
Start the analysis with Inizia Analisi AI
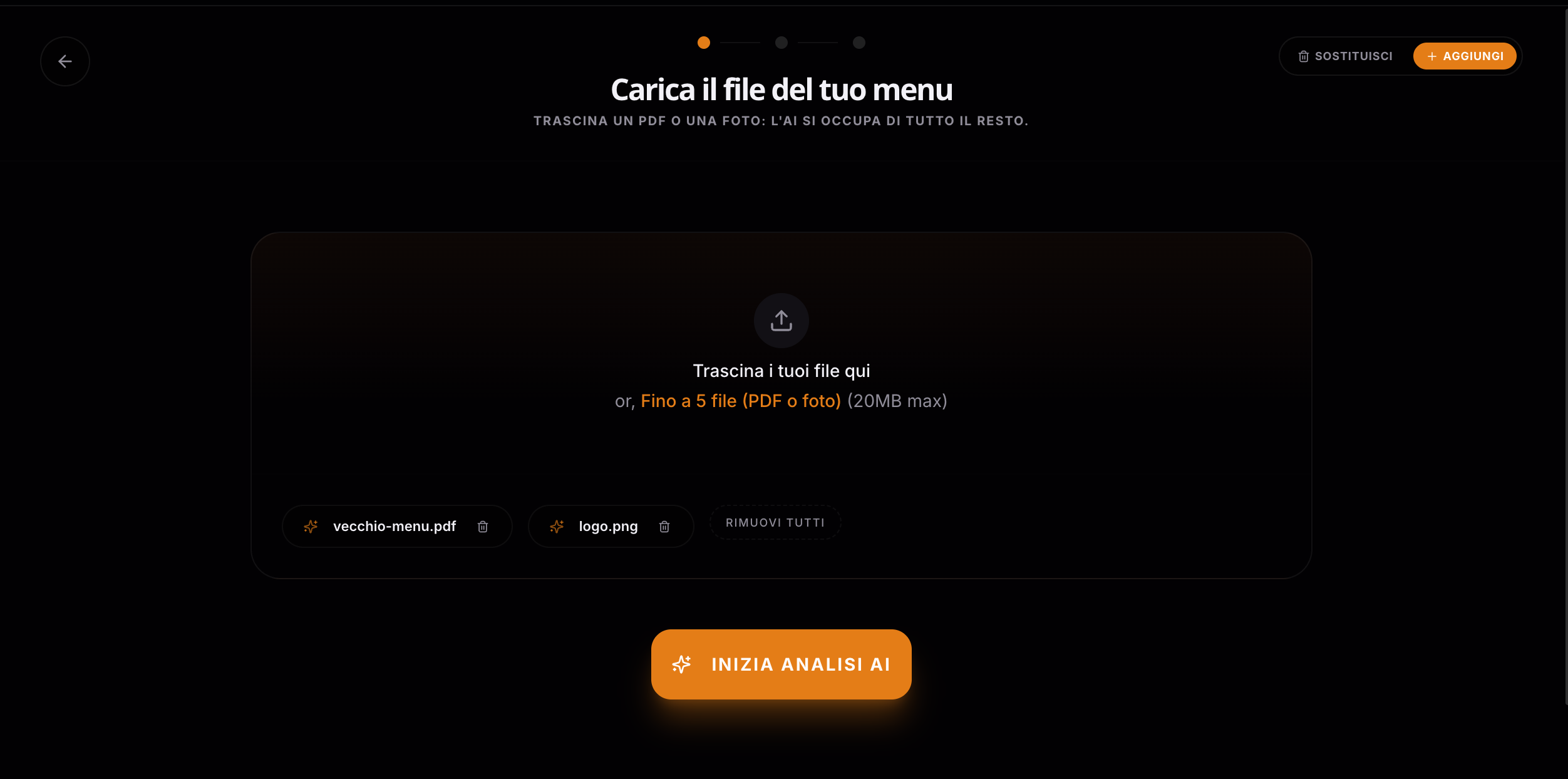click(781, 664)
